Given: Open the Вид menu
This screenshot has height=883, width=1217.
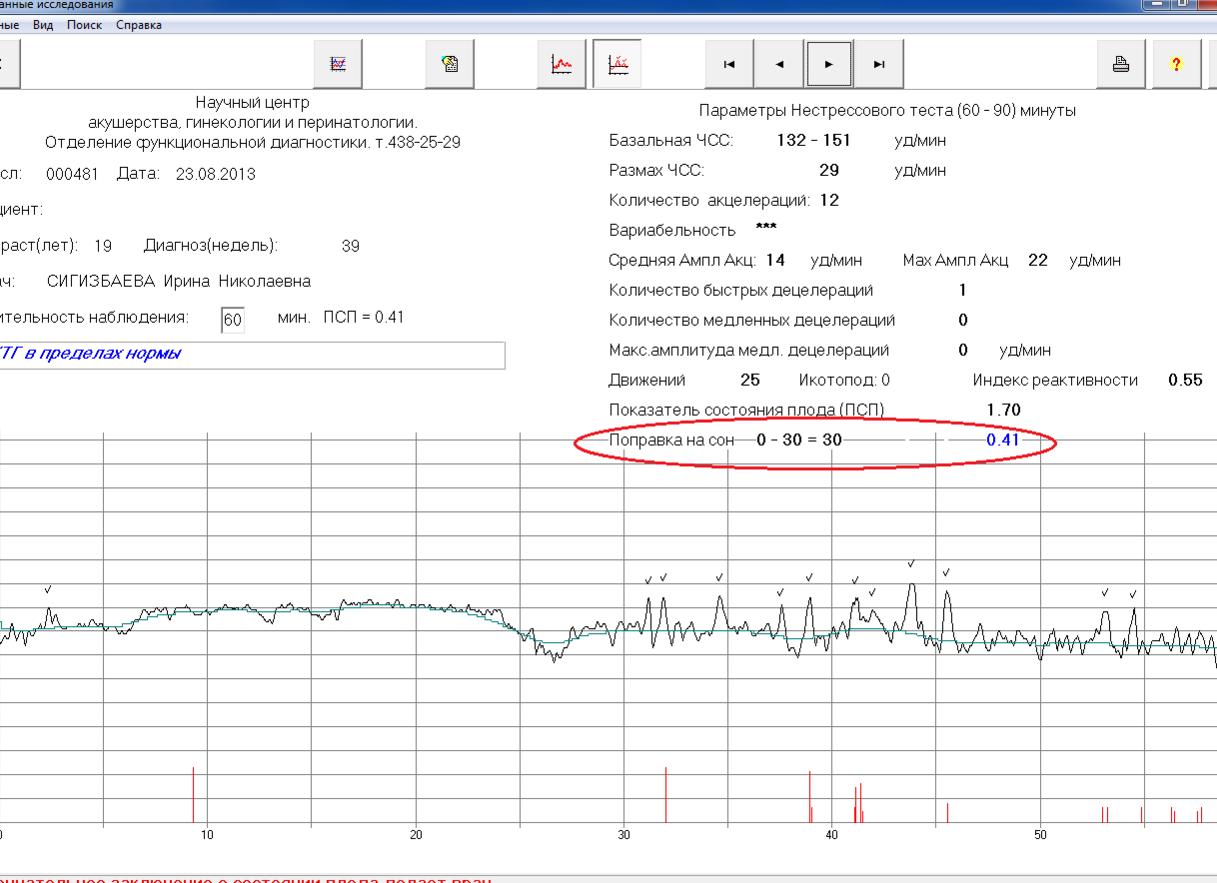Looking at the screenshot, I should coord(44,25).
